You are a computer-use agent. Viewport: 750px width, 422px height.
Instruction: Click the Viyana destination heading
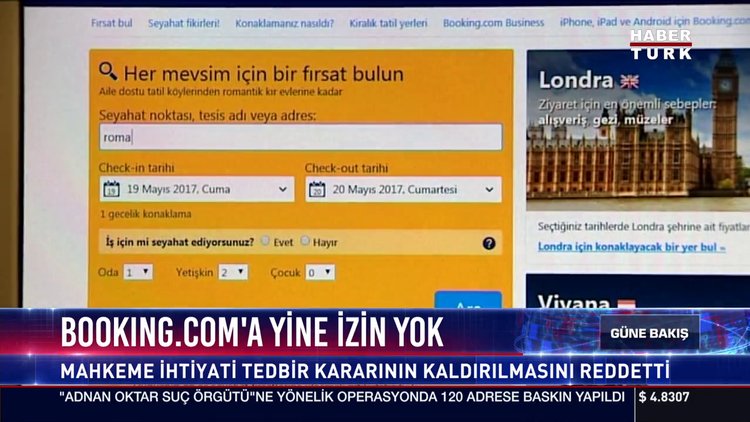coord(574,302)
